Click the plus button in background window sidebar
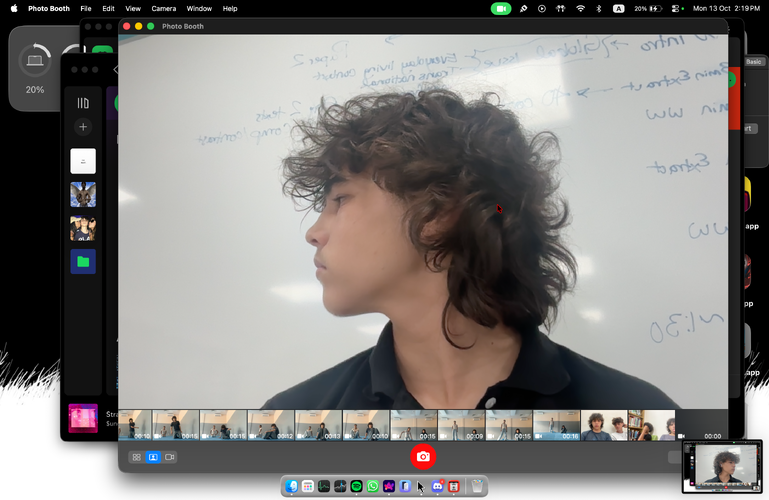 click(83, 127)
